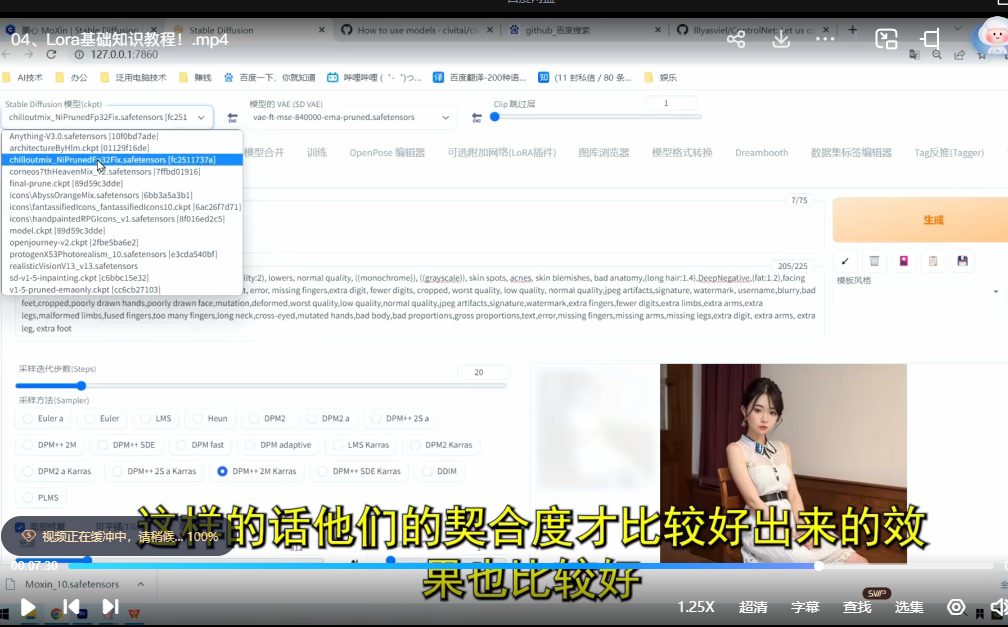
Task: Open the AI技术 bookmark folder
Action: (x=23, y=78)
